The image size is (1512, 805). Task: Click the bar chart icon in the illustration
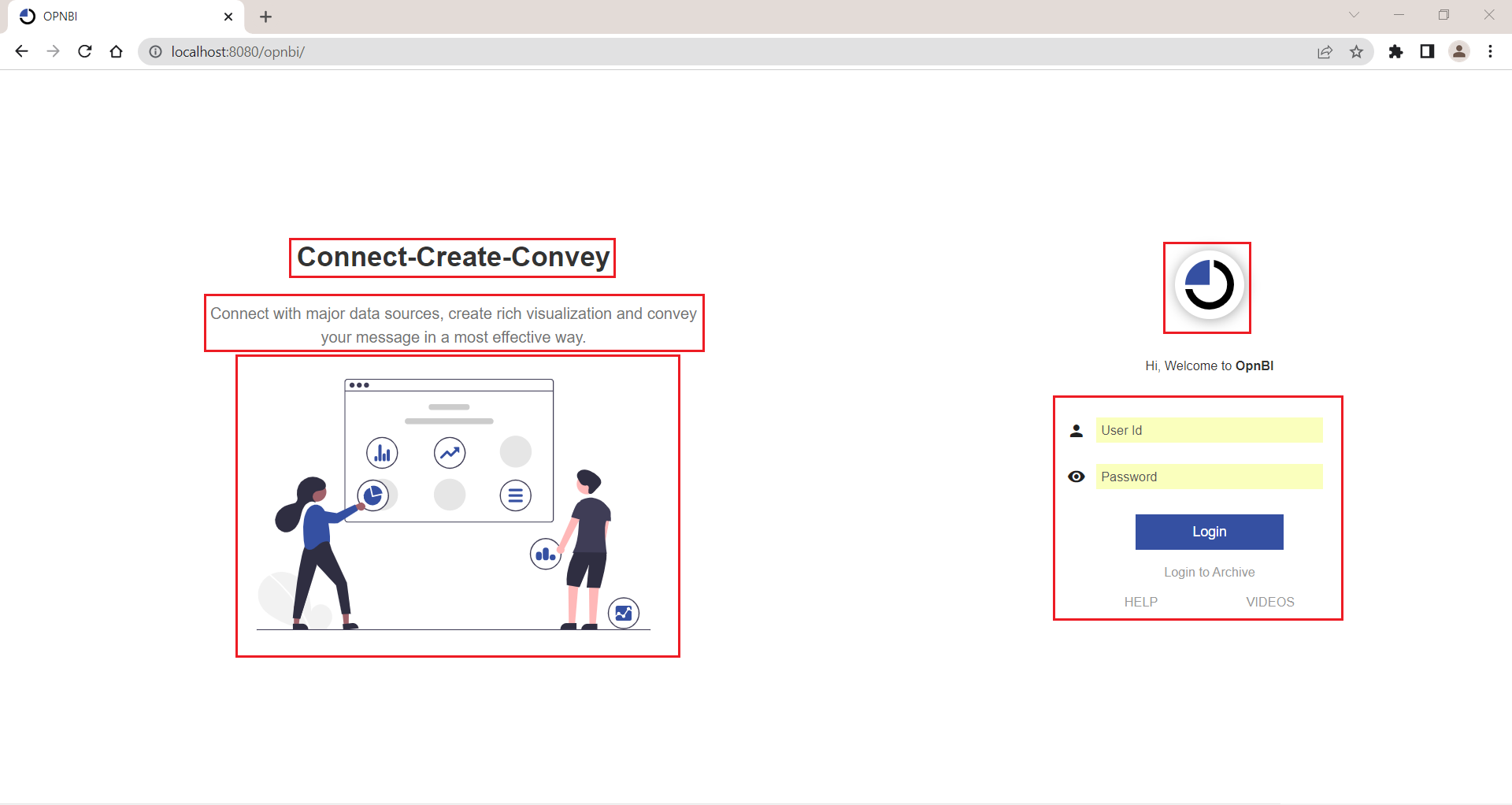click(x=382, y=453)
